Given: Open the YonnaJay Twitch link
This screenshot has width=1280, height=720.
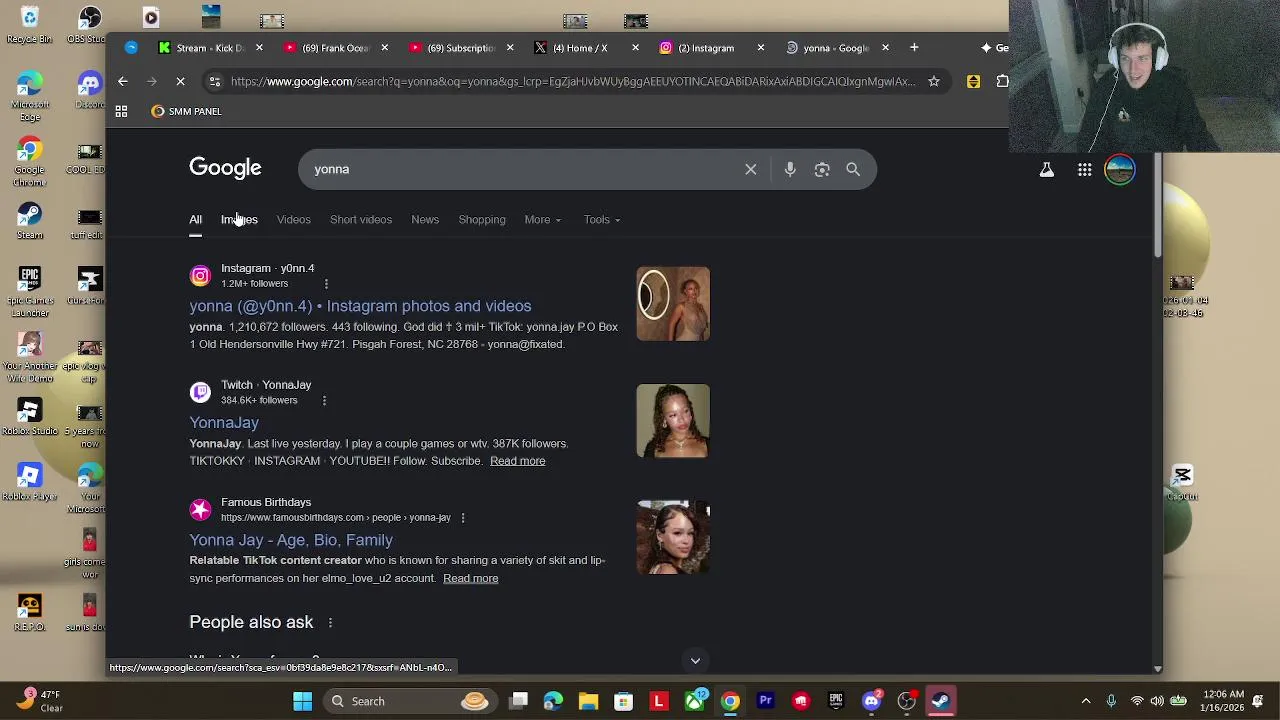Looking at the screenshot, I should (x=224, y=423).
